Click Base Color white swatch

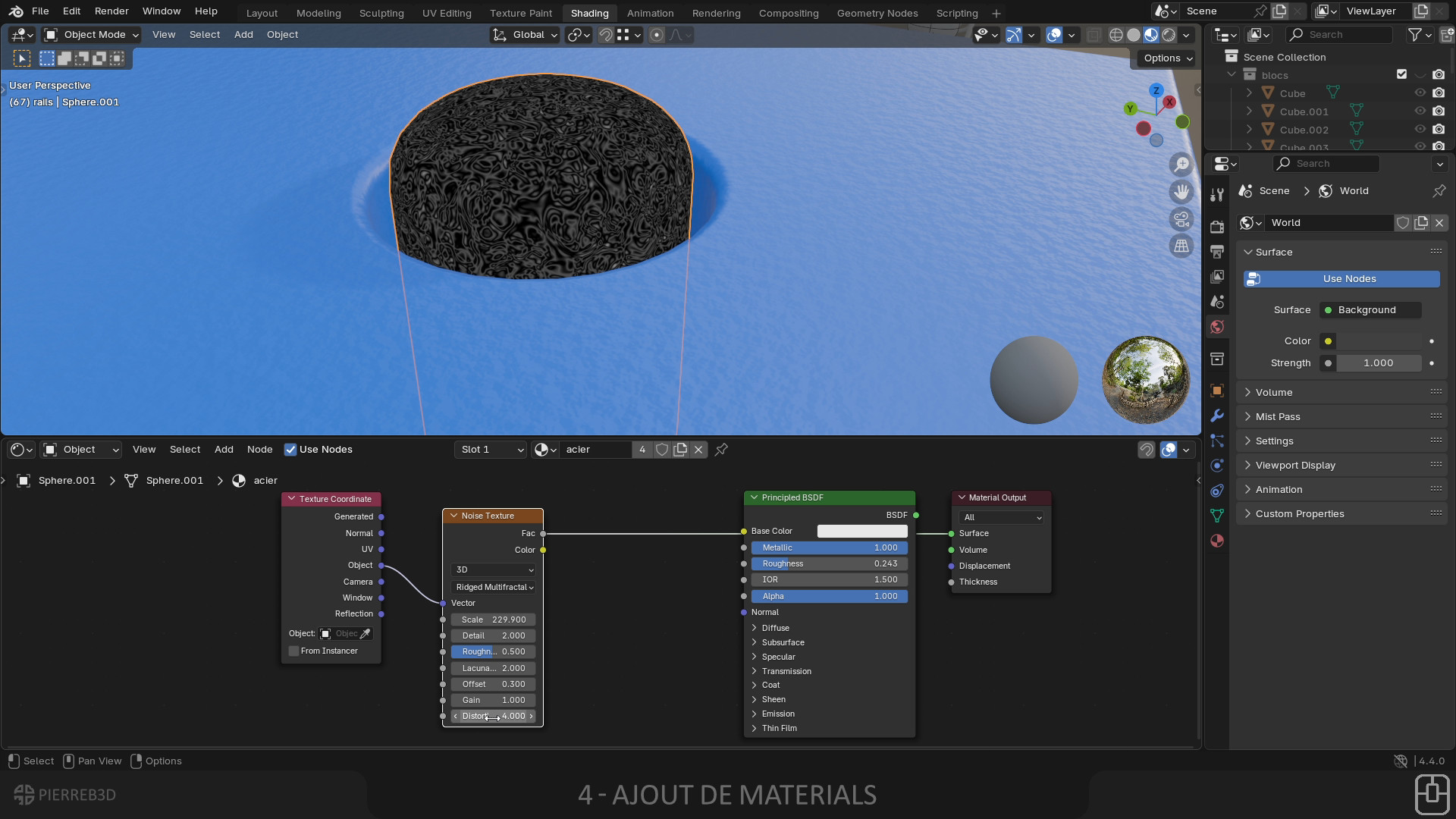coord(862,531)
